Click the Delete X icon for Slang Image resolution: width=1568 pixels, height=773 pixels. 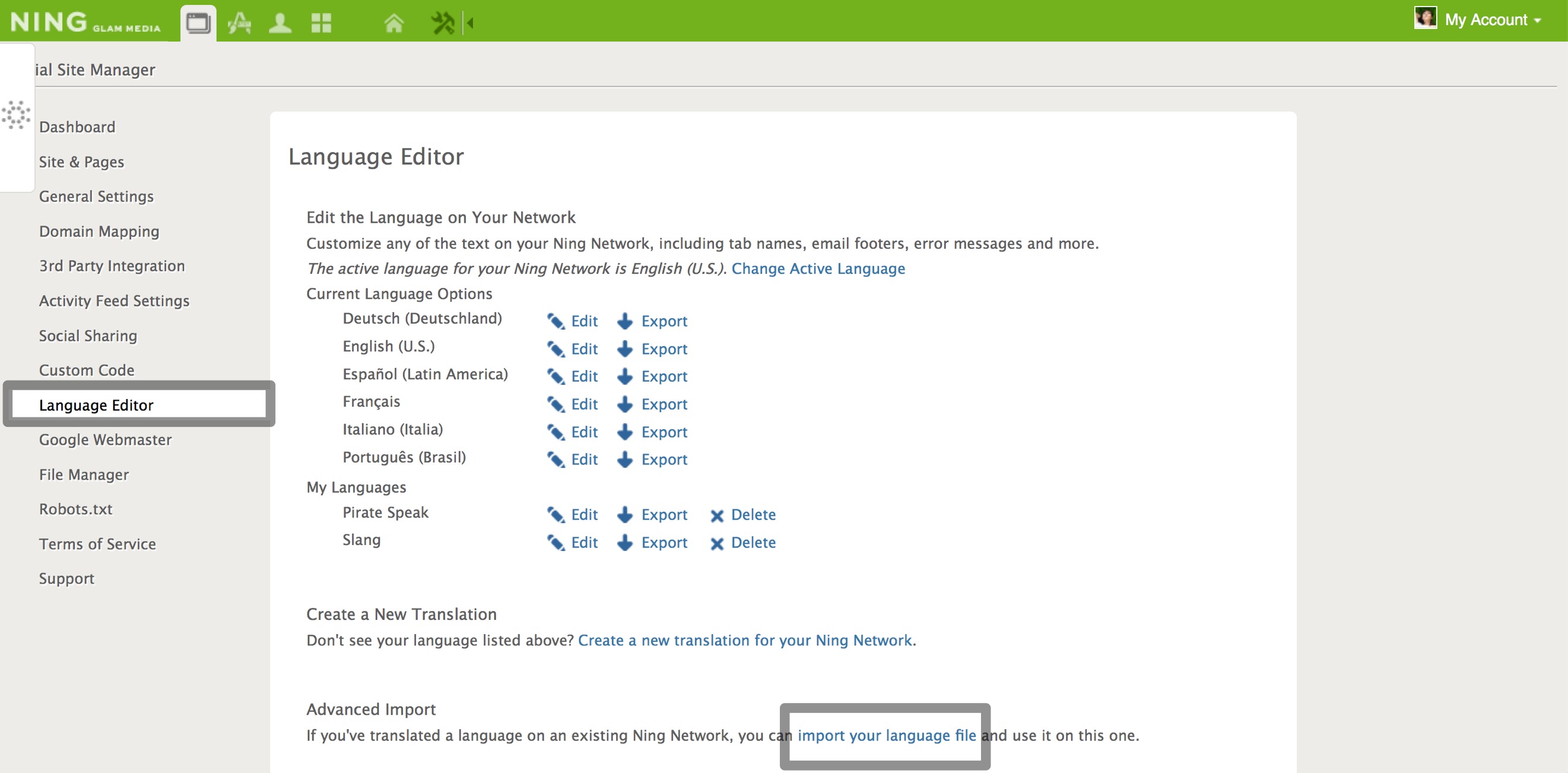coord(717,543)
